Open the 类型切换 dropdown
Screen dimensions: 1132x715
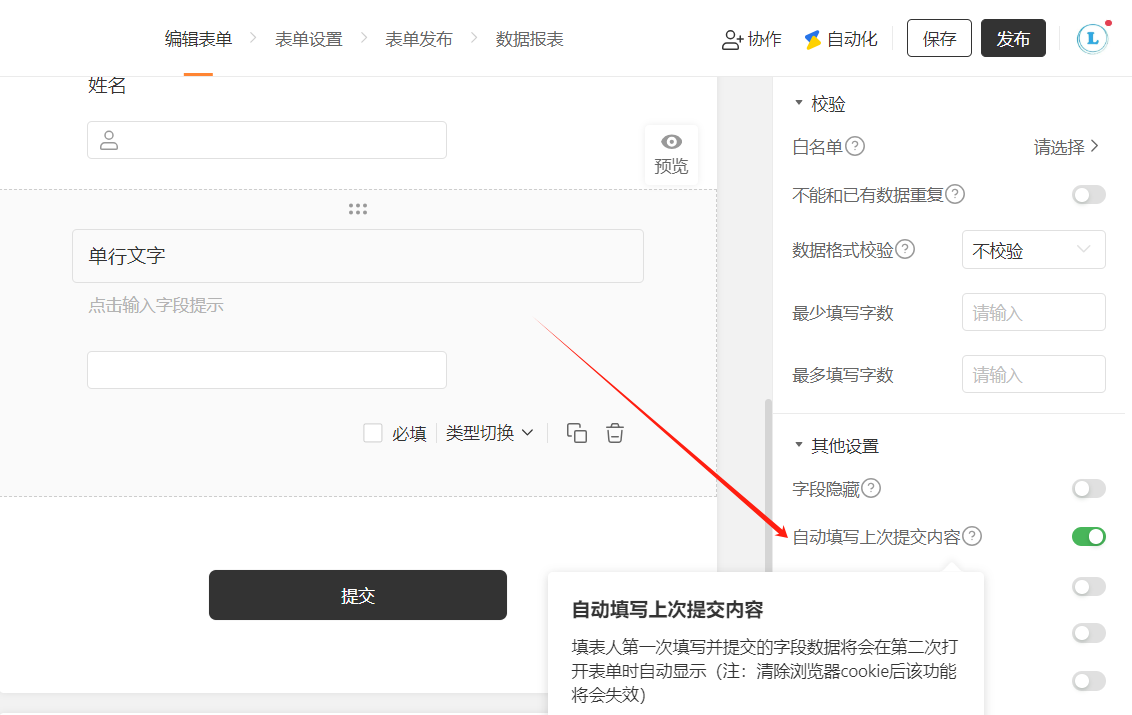tap(489, 433)
